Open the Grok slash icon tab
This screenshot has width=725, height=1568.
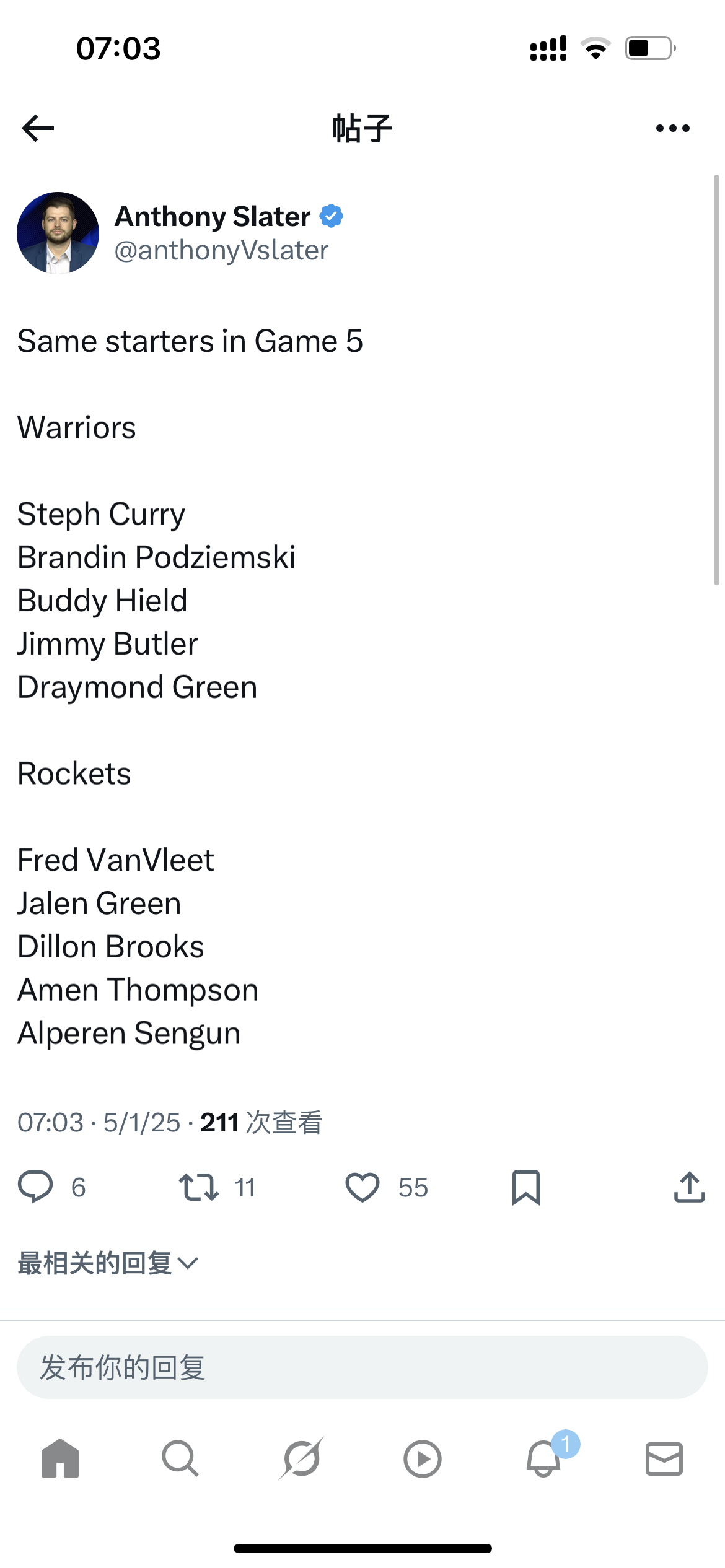[301, 1458]
